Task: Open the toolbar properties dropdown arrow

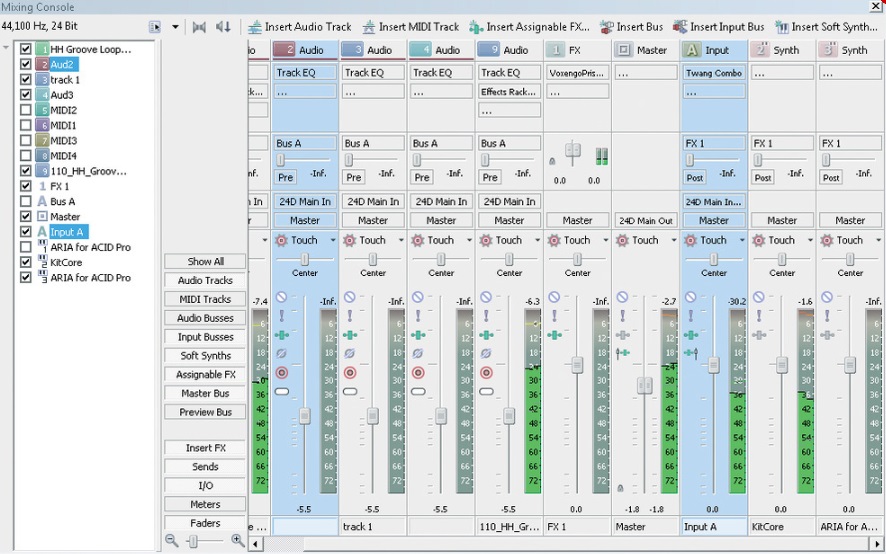Action: click(x=176, y=27)
